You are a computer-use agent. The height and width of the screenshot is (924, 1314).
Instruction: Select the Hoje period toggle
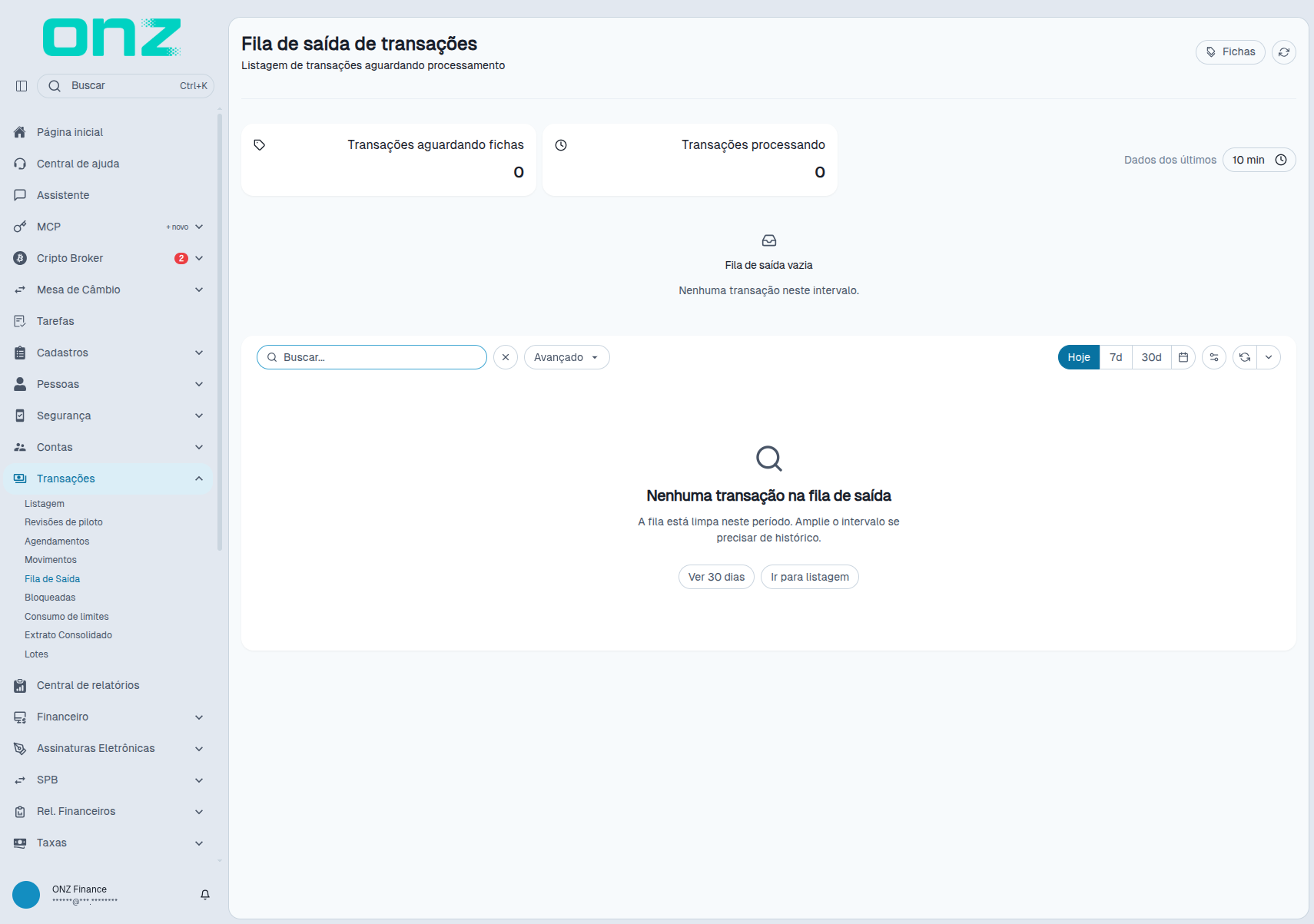(1079, 357)
